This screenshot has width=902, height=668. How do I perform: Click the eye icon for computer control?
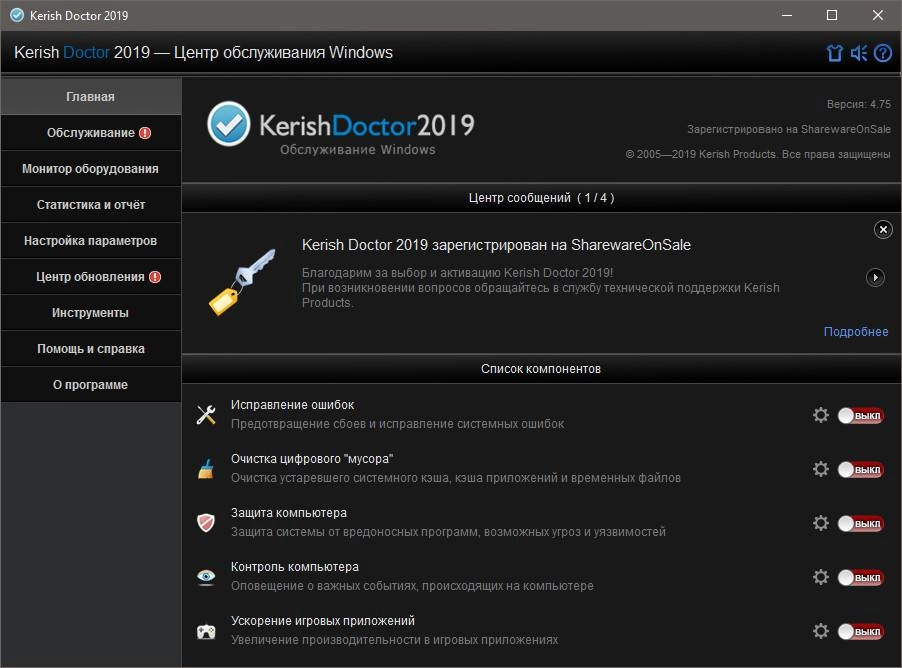206,577
